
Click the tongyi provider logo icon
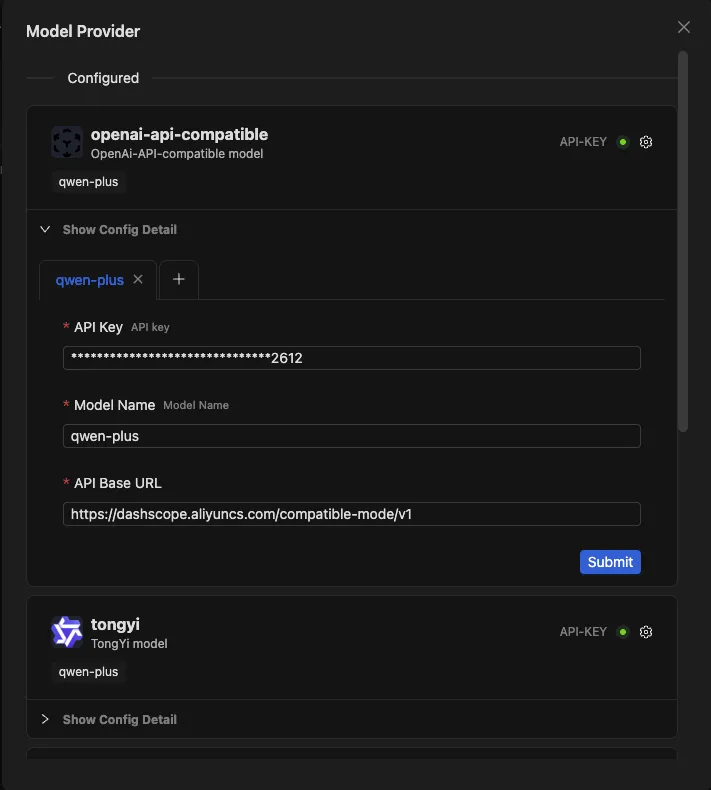coord(67,632)
